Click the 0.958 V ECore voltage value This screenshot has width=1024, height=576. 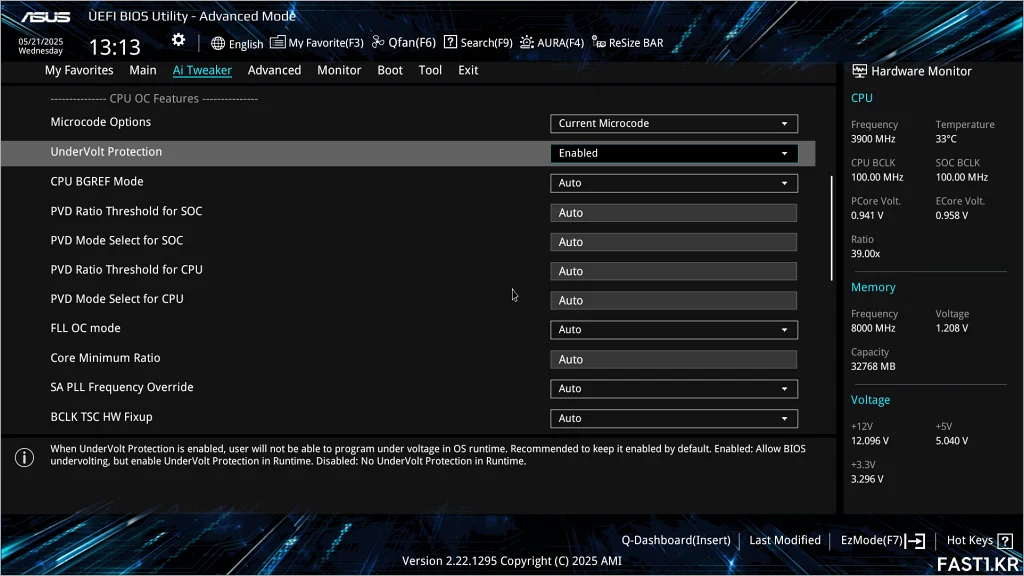pos(952,216)
